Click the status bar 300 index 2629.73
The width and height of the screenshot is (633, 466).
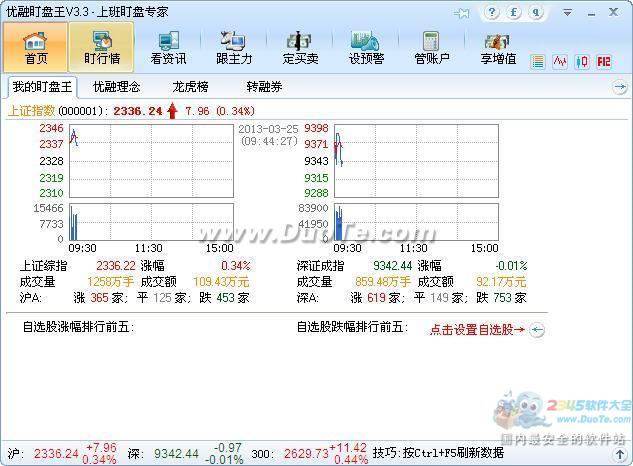(306, 454)
